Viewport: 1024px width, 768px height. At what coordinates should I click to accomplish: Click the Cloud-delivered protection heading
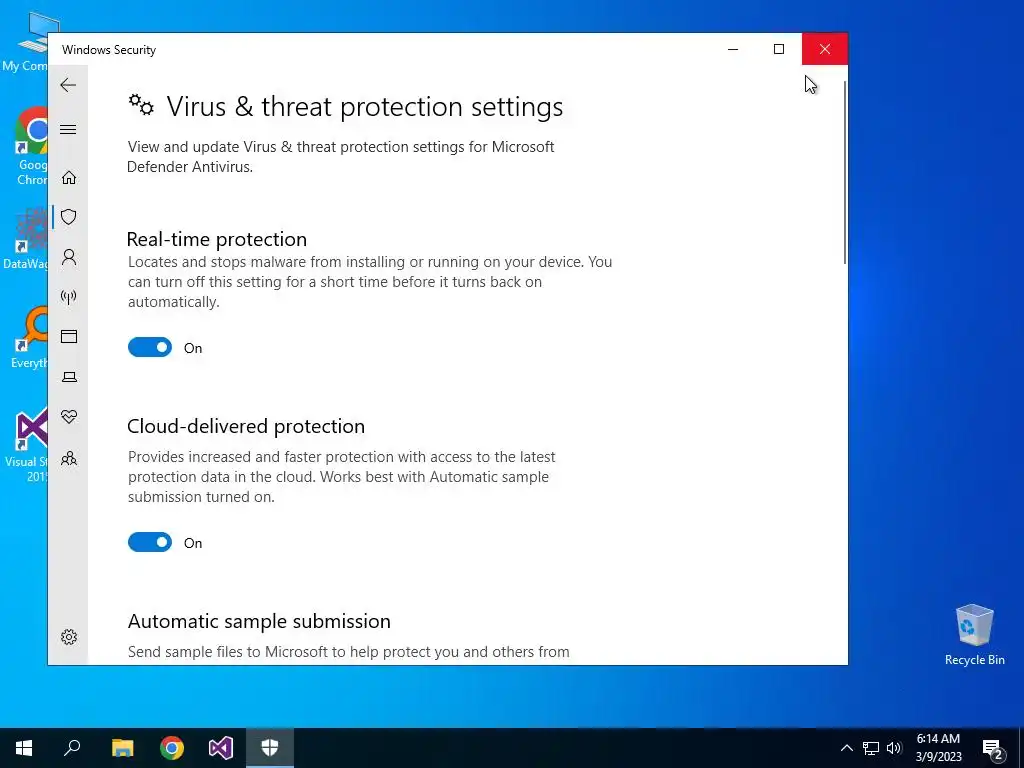[246, 426]
